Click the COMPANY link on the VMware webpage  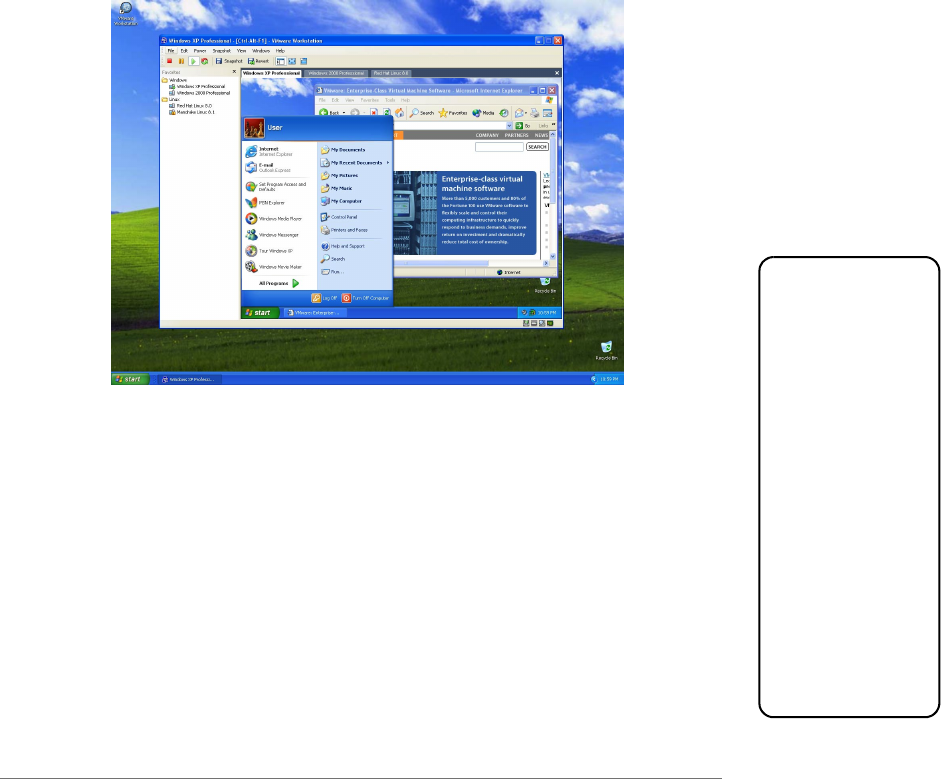(487, 136)
